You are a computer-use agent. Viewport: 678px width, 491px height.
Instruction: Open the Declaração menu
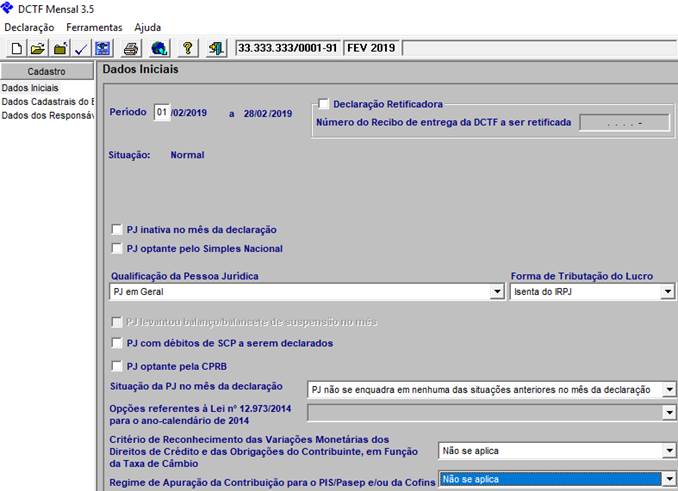pyautogui.click(x=29, y=27)
